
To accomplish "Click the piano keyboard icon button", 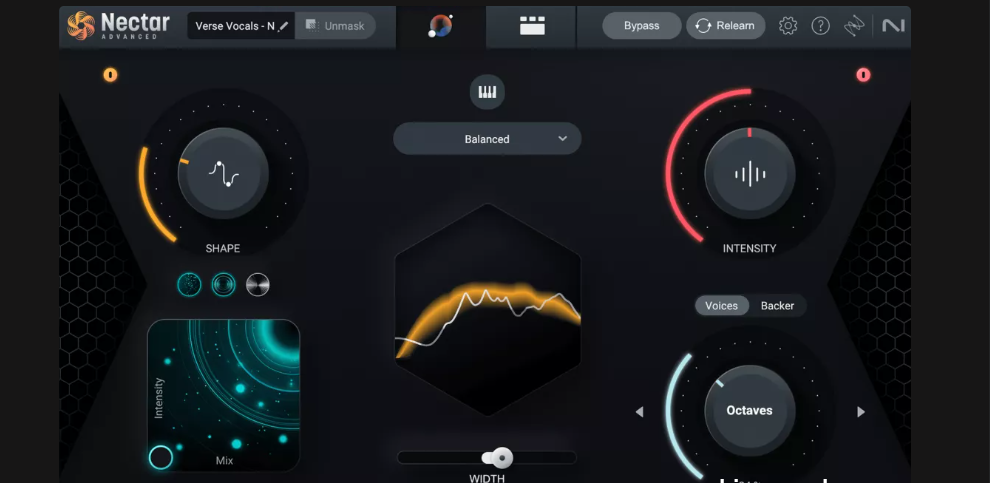I will [x=487, y=92].
